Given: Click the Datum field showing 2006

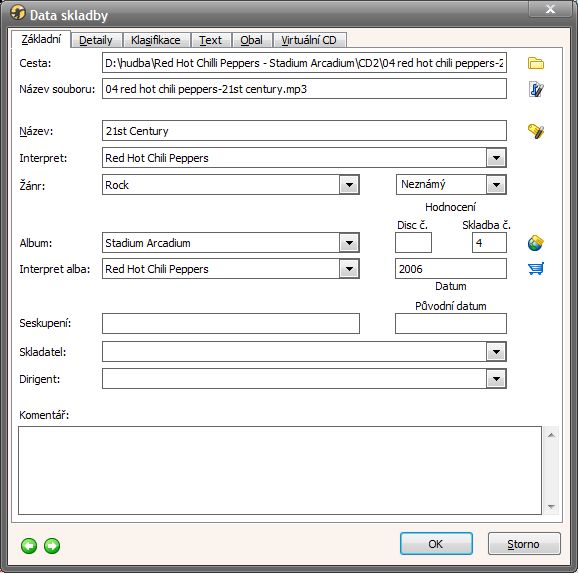Looking at the screenshot, I should [x=450, y=269].
